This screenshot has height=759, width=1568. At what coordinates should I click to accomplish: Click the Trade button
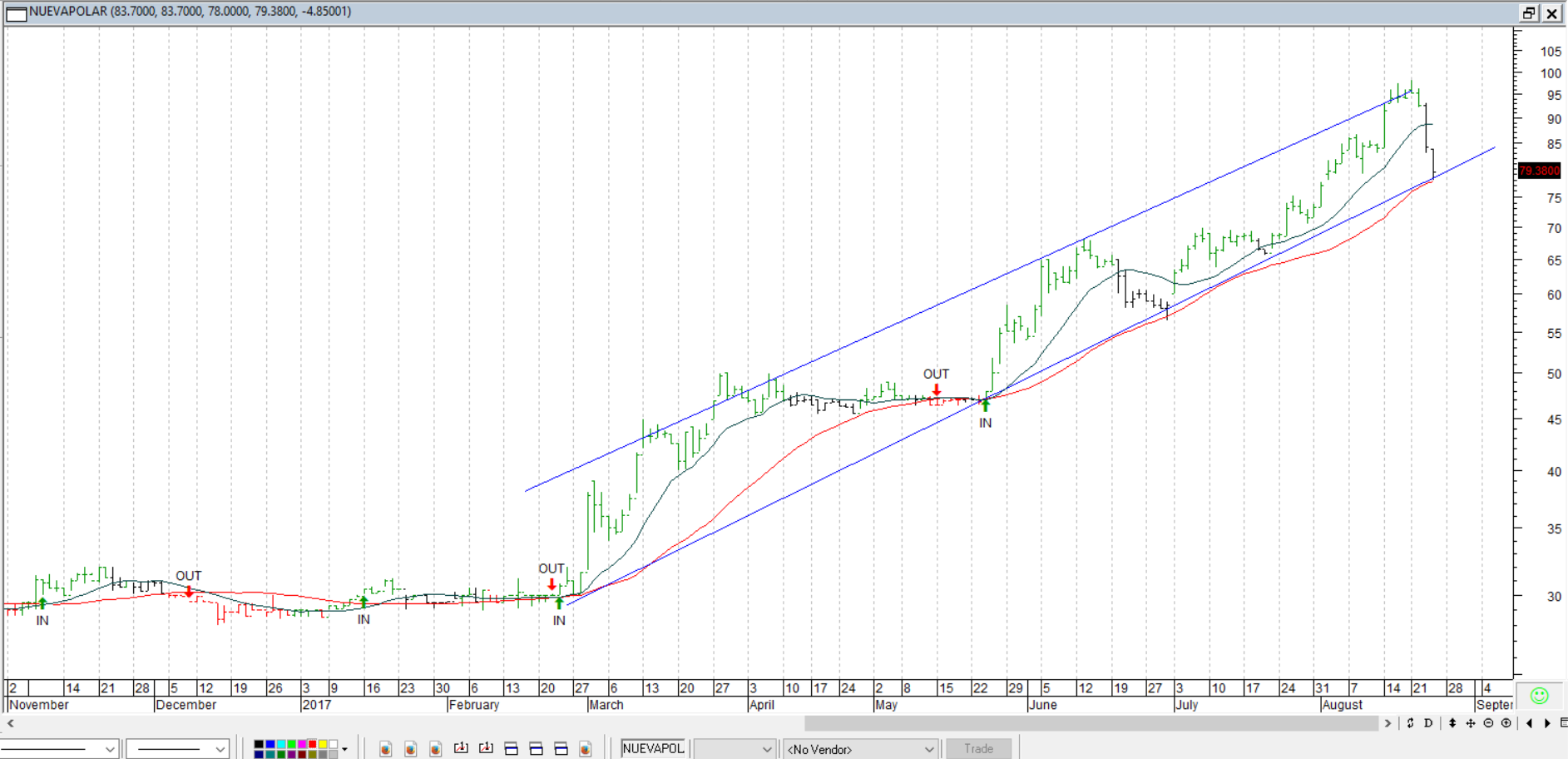978,749
